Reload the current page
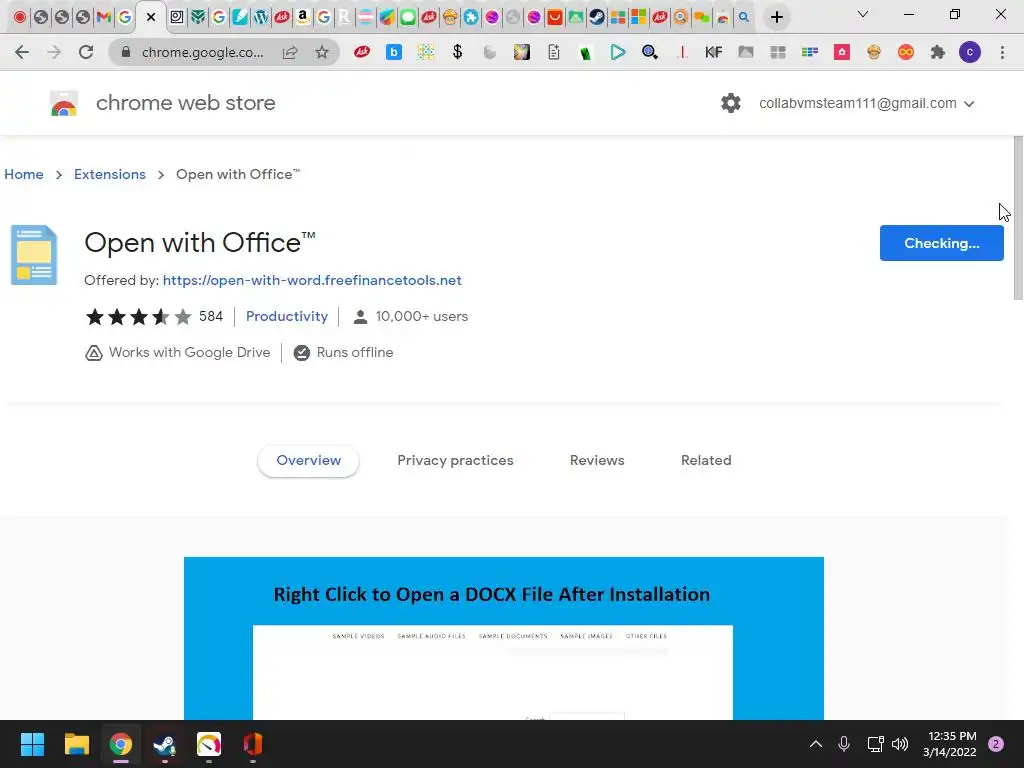The height and width of the screenshot is (768, 1024). pos(86,52)
